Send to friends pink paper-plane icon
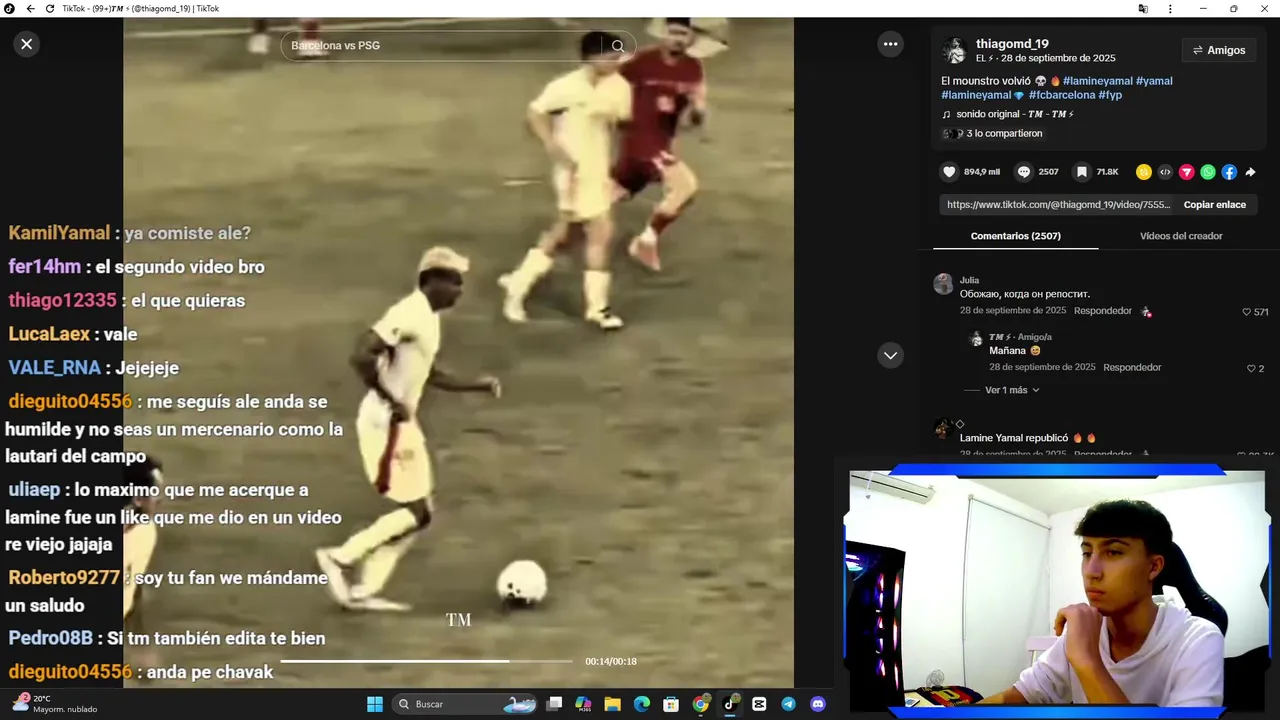 [1187, 172]
